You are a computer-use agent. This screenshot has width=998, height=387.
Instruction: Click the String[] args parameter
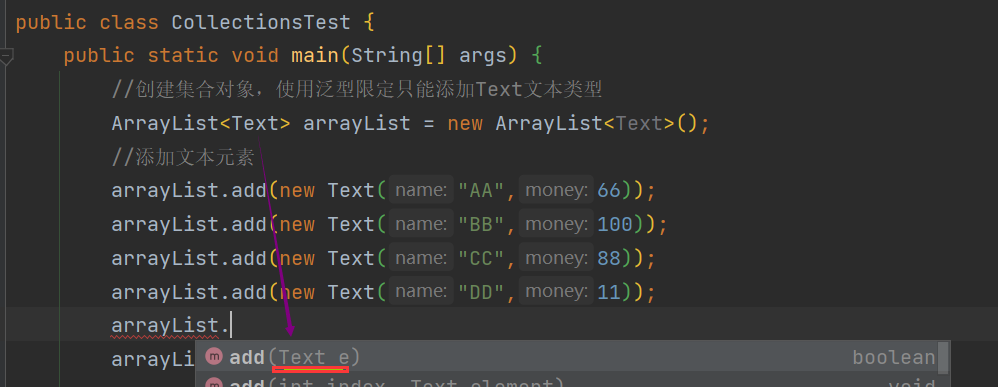429,56
